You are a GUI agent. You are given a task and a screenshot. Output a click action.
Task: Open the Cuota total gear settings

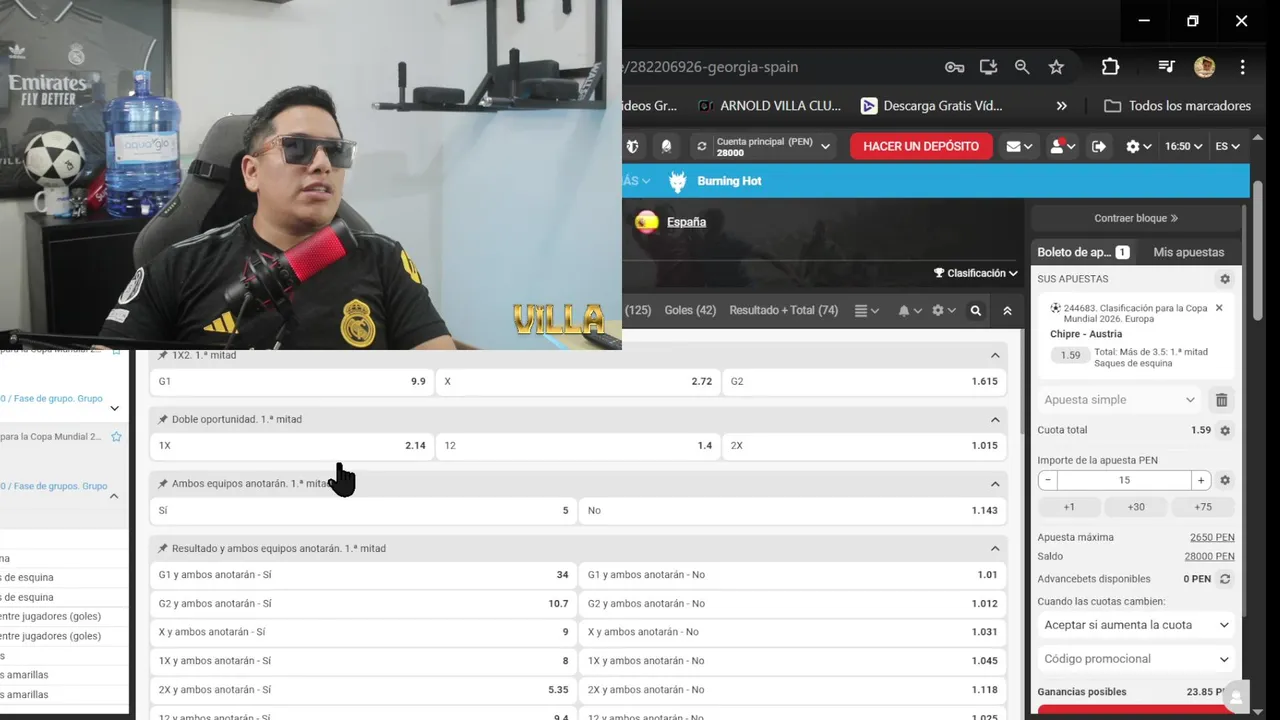(1225, 430)
